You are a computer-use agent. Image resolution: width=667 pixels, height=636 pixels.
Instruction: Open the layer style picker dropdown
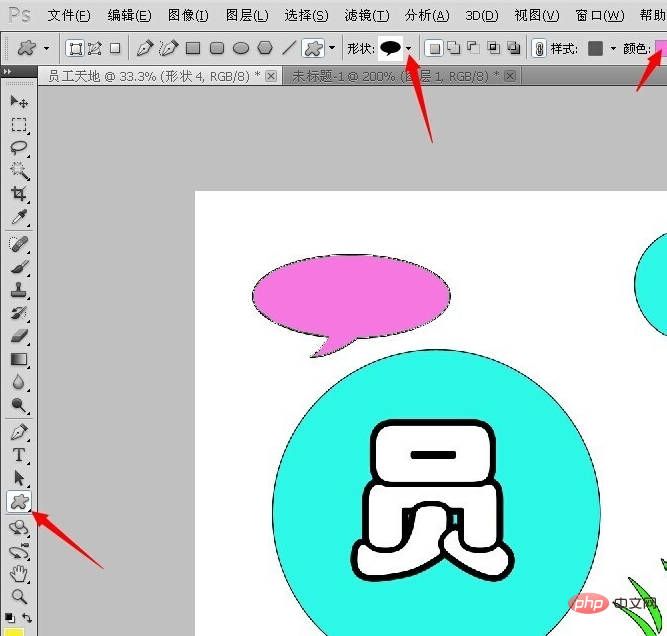point(613,48)
